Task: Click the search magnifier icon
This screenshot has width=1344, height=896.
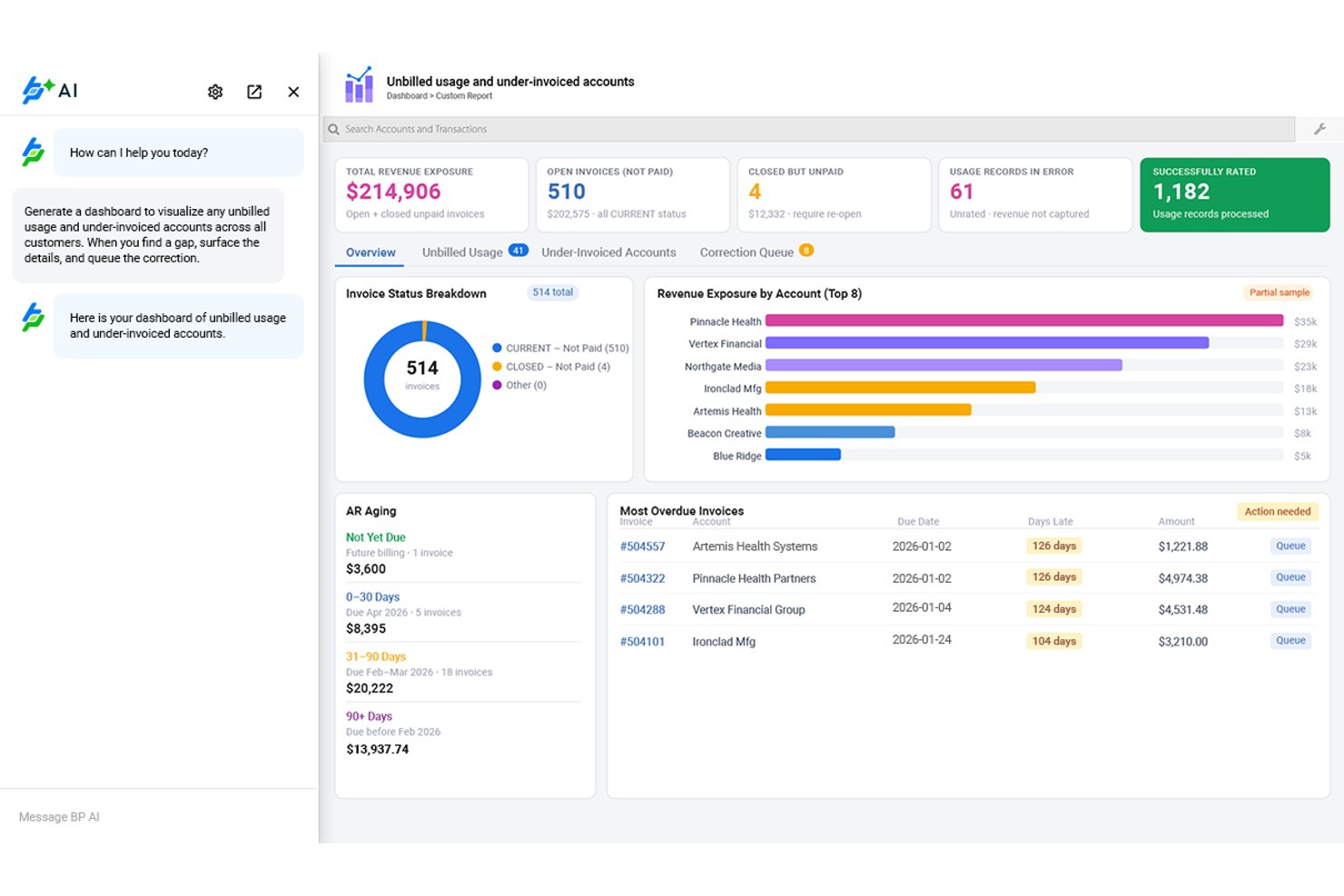Action: pos(333,129)
